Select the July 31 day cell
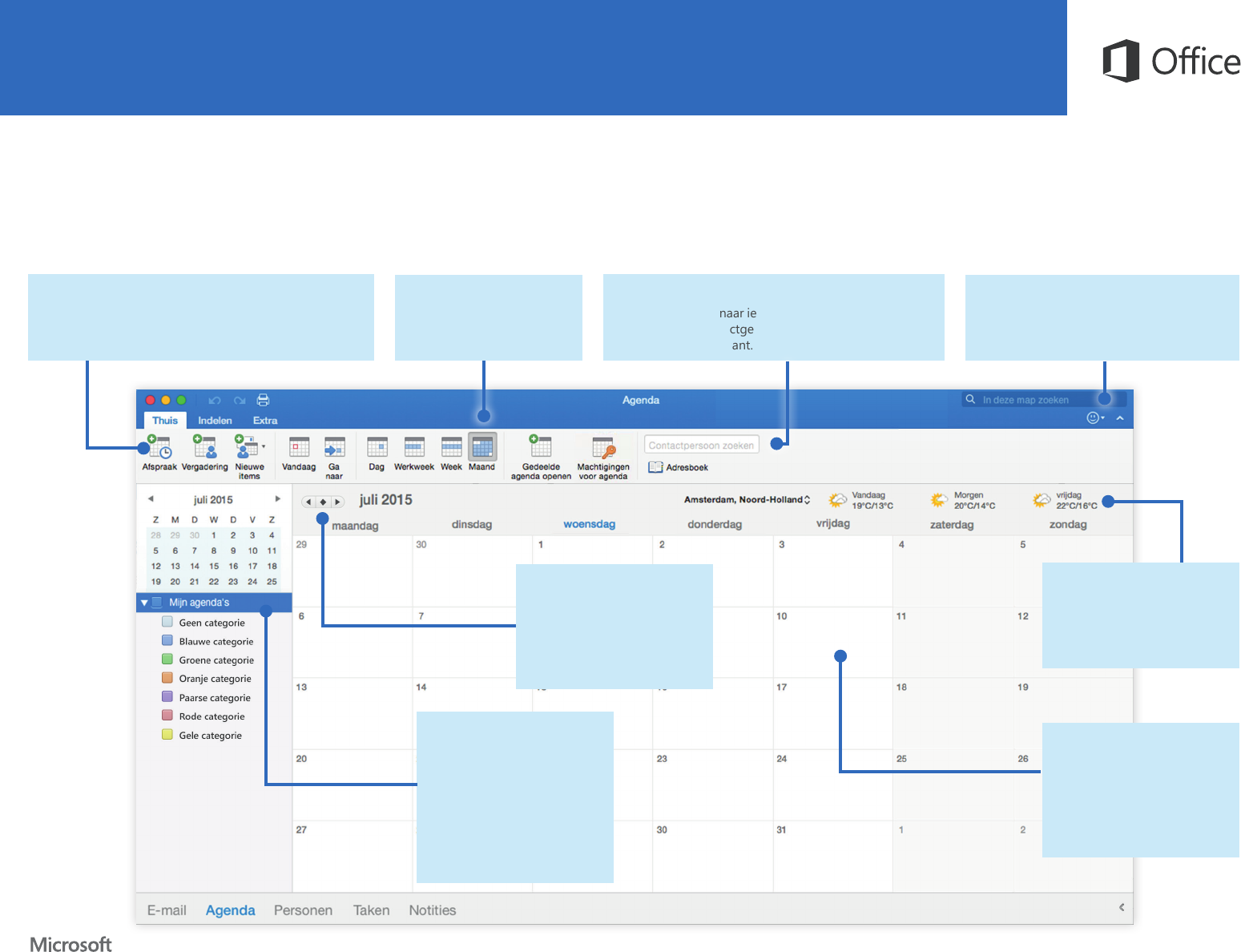This screenshot has width=1241, height=952. coord(832,856)
